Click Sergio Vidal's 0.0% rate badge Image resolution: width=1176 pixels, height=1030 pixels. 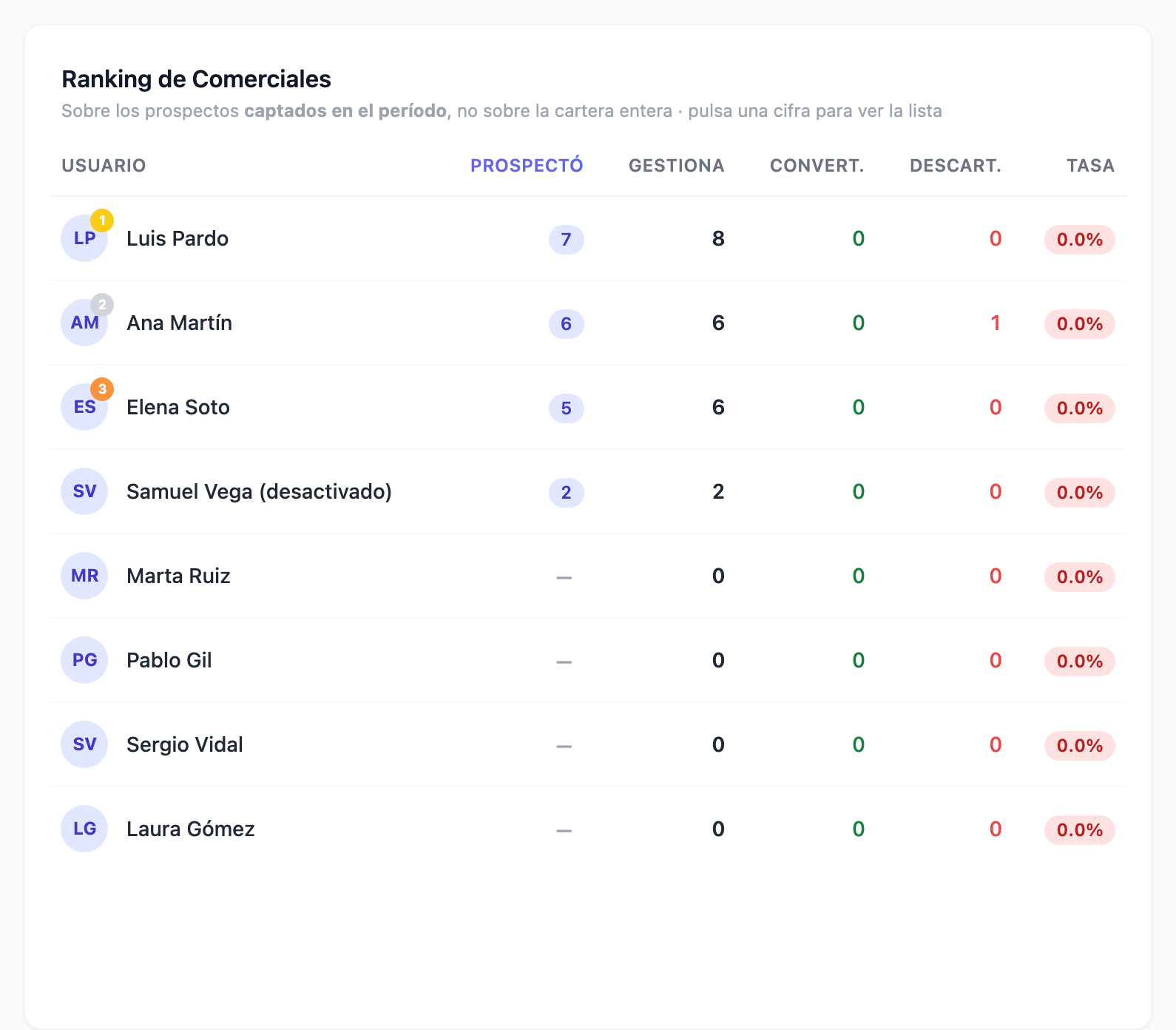(x=1080, y=746)
